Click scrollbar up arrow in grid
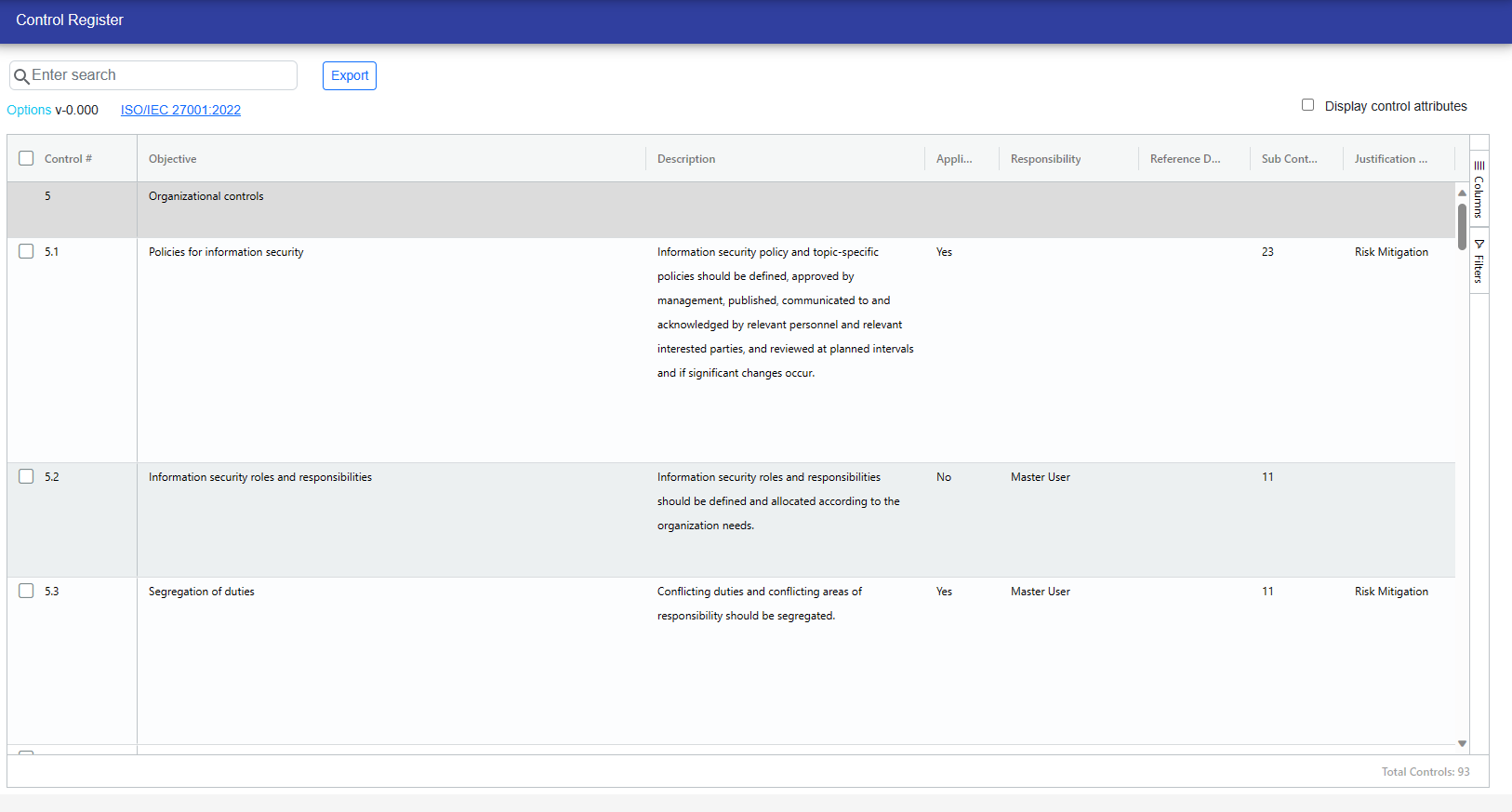This screenshot has height=812, width=1512. pyautogui.click(x=1462, y=193)
